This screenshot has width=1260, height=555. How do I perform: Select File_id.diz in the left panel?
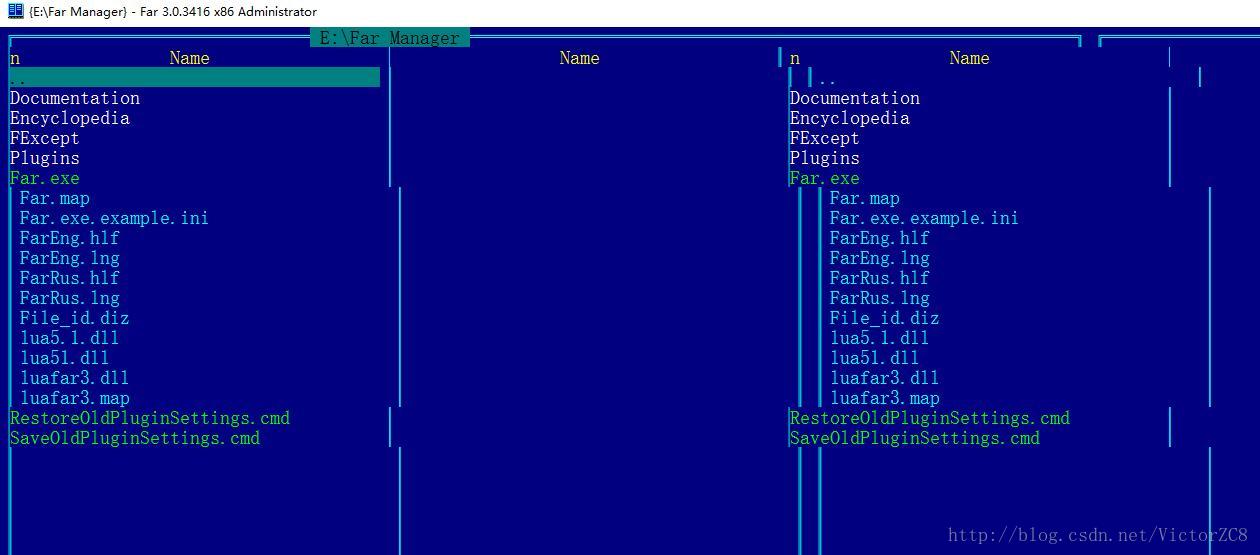pyautogui.click(x=75, y=318)
